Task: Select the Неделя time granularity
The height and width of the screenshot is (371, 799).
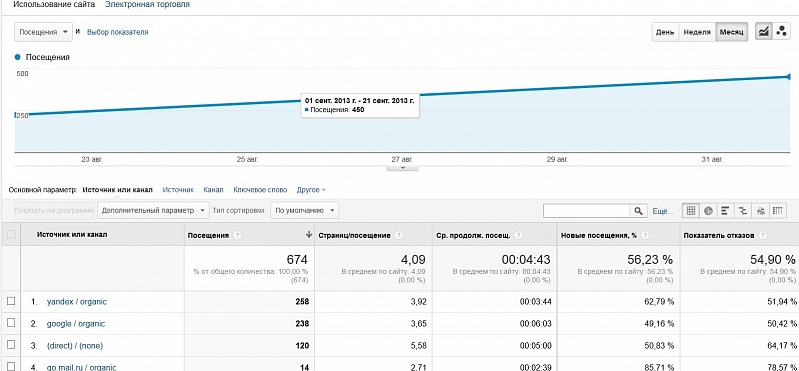Action: (697, 32)
